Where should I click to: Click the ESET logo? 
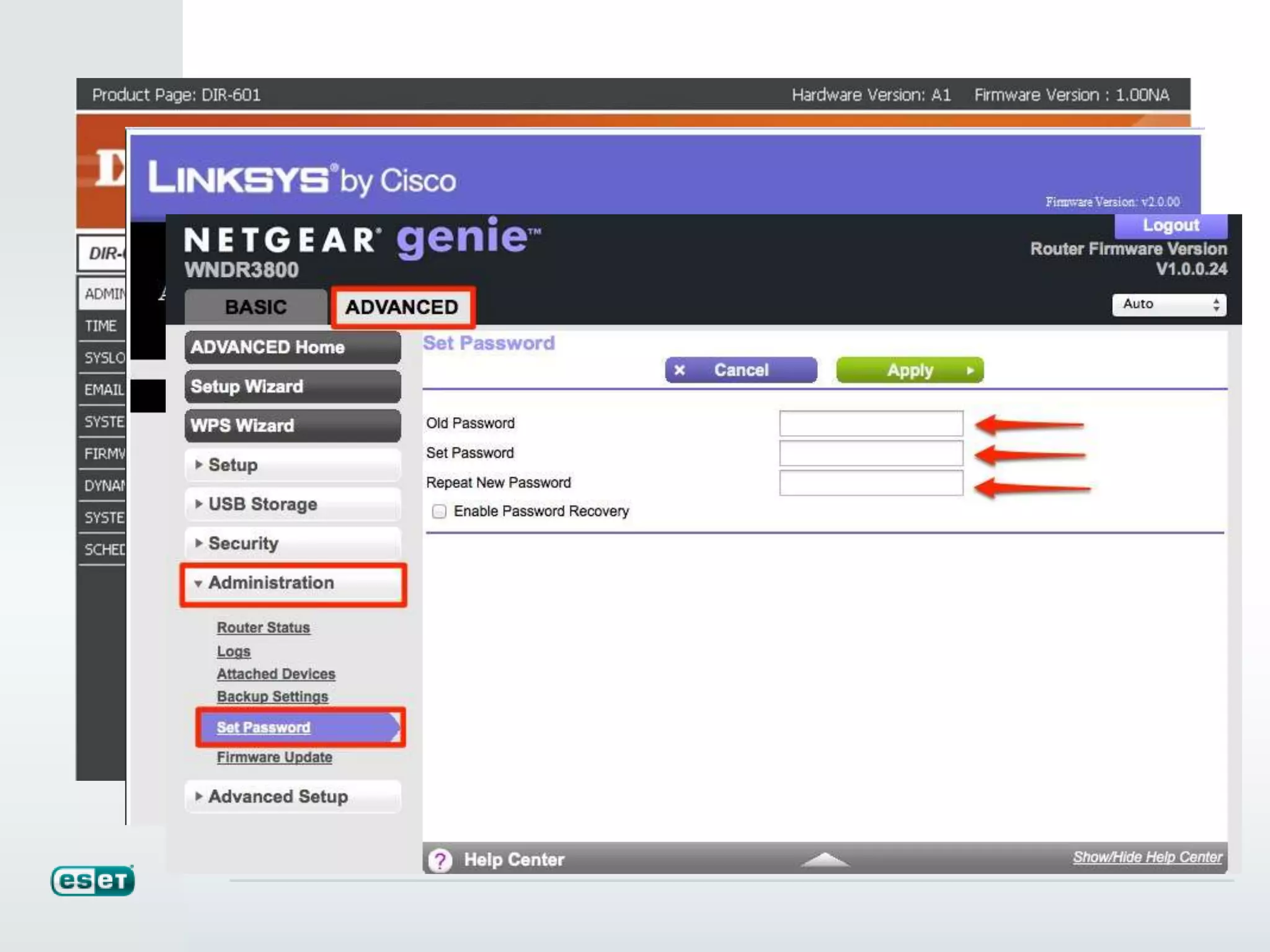click(x=93, y=880)
